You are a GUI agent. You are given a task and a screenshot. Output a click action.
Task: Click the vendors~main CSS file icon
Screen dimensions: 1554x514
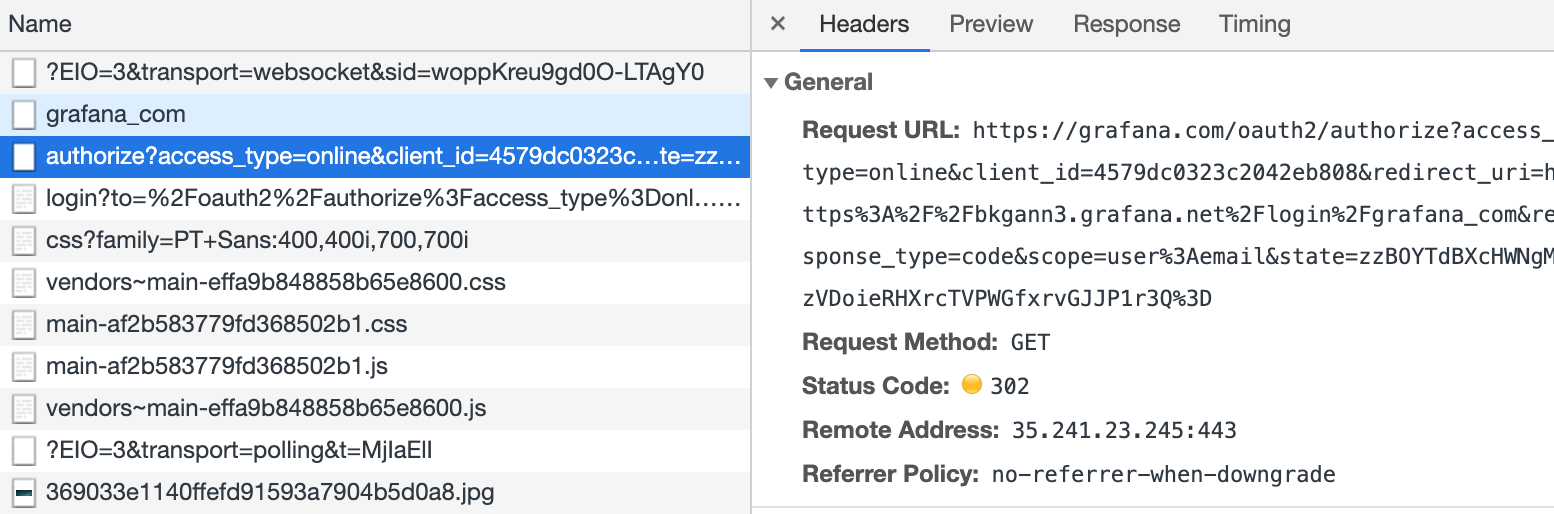pyautogui.click(x=24, y=283)
